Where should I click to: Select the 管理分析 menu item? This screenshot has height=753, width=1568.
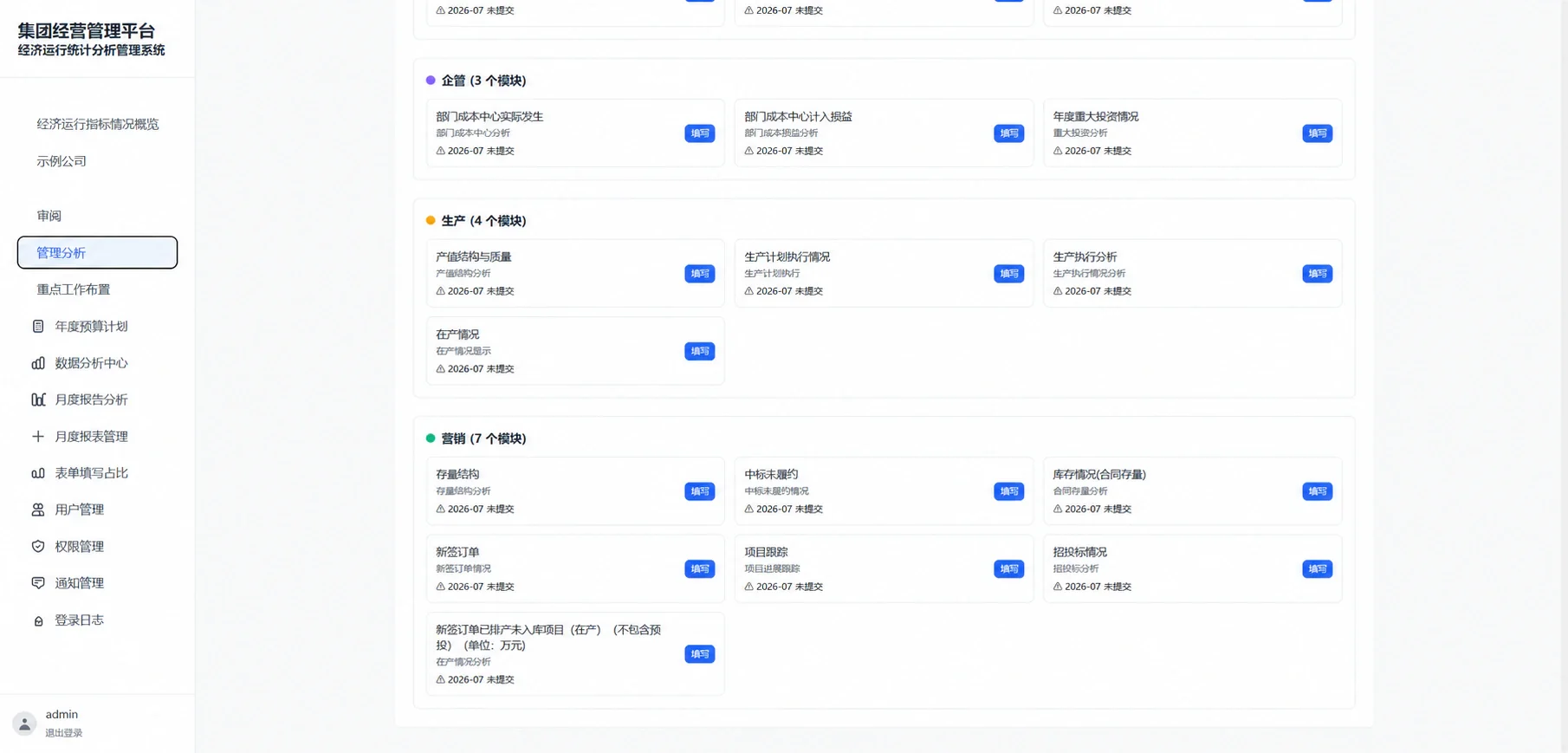97,252
